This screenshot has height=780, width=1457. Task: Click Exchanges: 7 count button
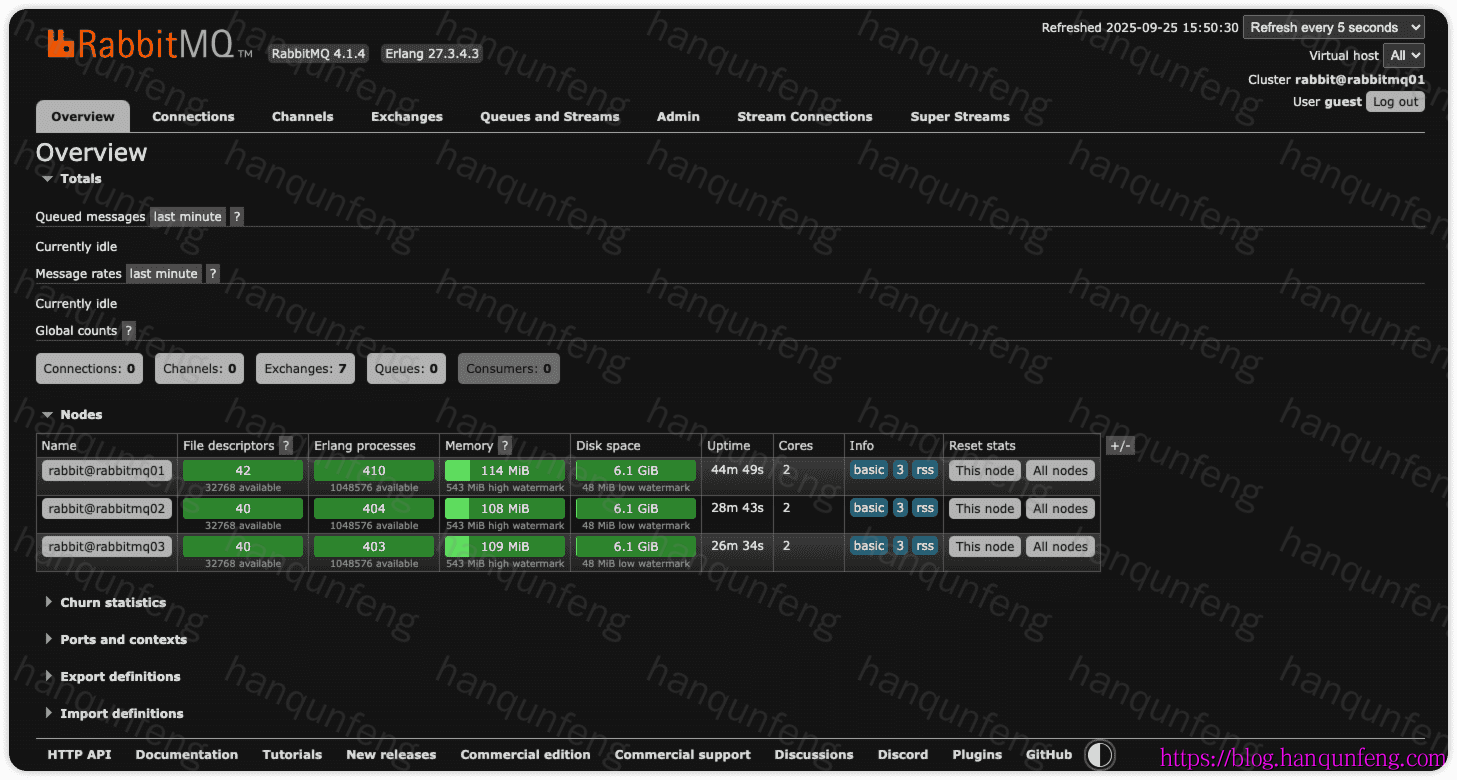click(305, 369)
